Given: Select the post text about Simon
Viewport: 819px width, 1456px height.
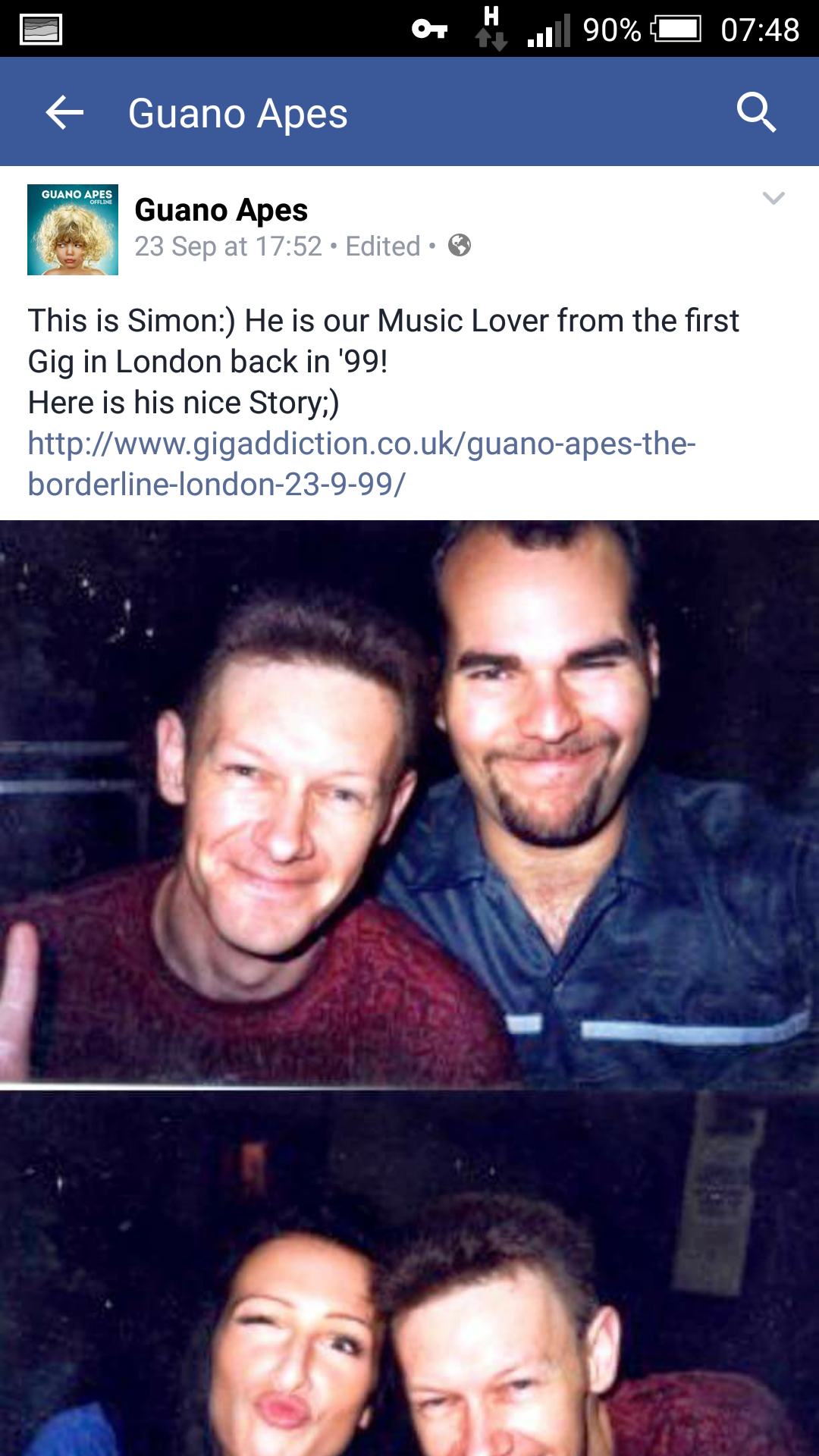Looking at the screenshot, I should pyautogui.click(x=383, y=362).
